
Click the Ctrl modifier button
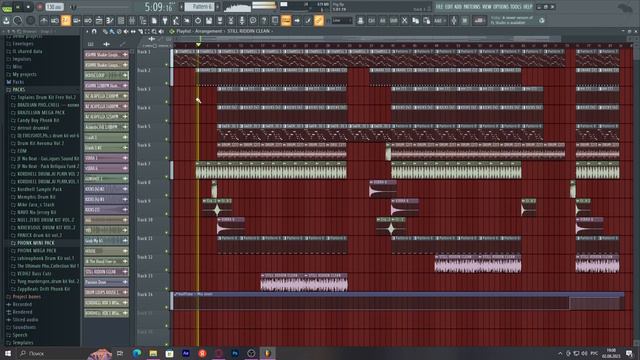click(371, 20)
